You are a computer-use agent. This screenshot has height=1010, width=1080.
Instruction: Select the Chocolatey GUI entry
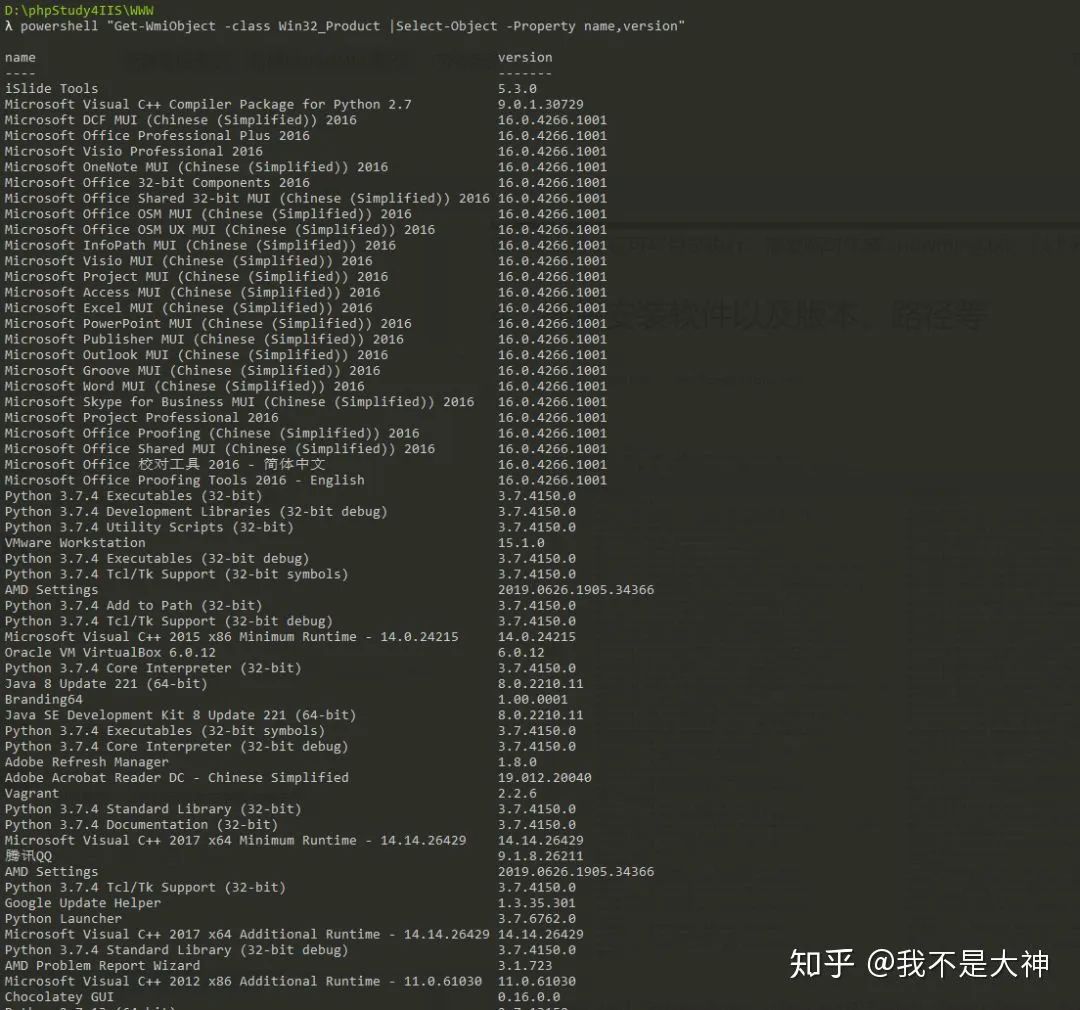tap(59, 997)
